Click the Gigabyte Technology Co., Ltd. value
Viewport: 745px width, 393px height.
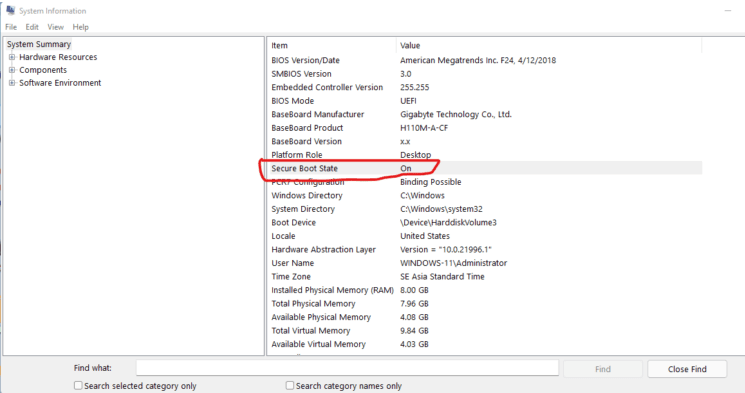[456, 115]
